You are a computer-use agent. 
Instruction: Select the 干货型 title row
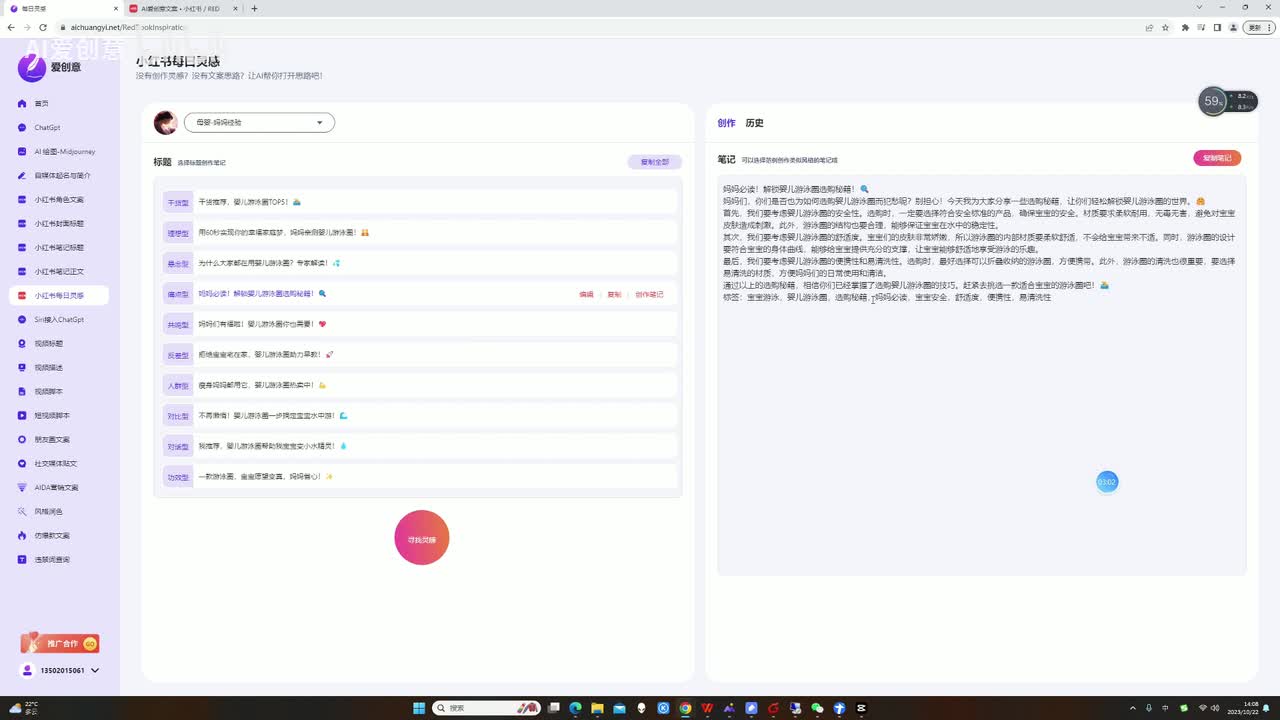(420, 202)
